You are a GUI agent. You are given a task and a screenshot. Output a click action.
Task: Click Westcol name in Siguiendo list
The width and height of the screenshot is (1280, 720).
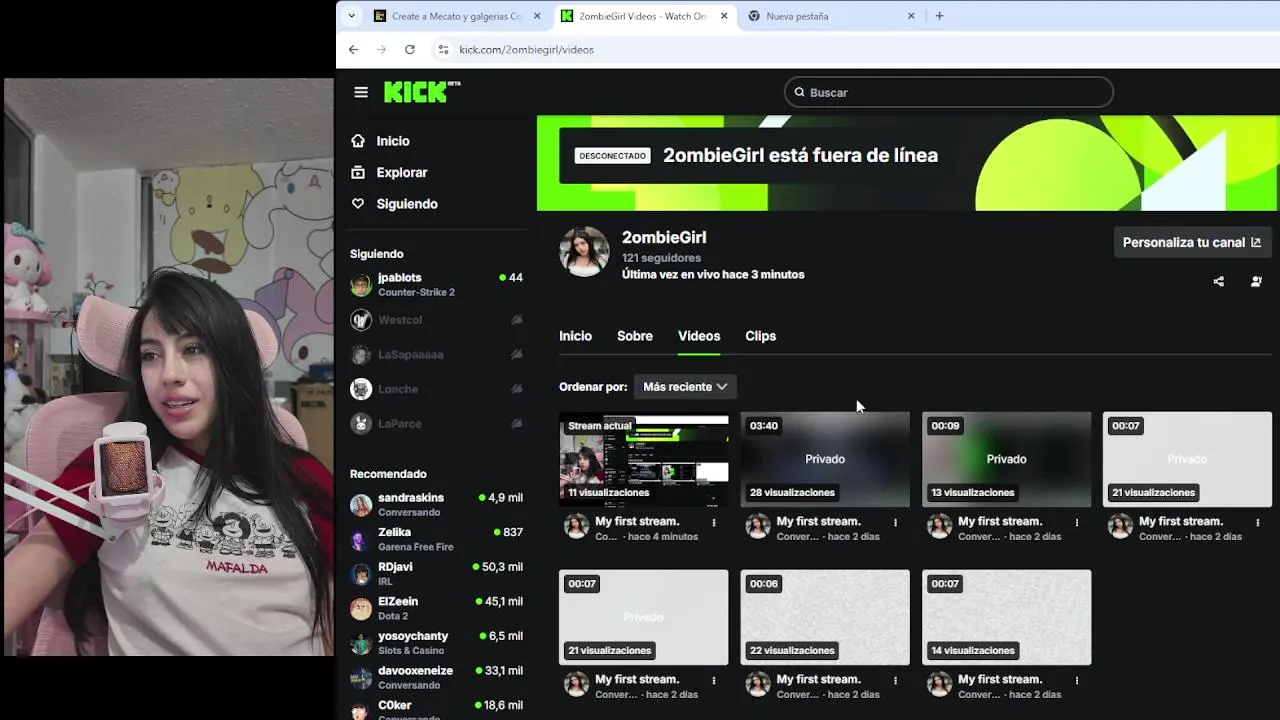pos(400,320)
